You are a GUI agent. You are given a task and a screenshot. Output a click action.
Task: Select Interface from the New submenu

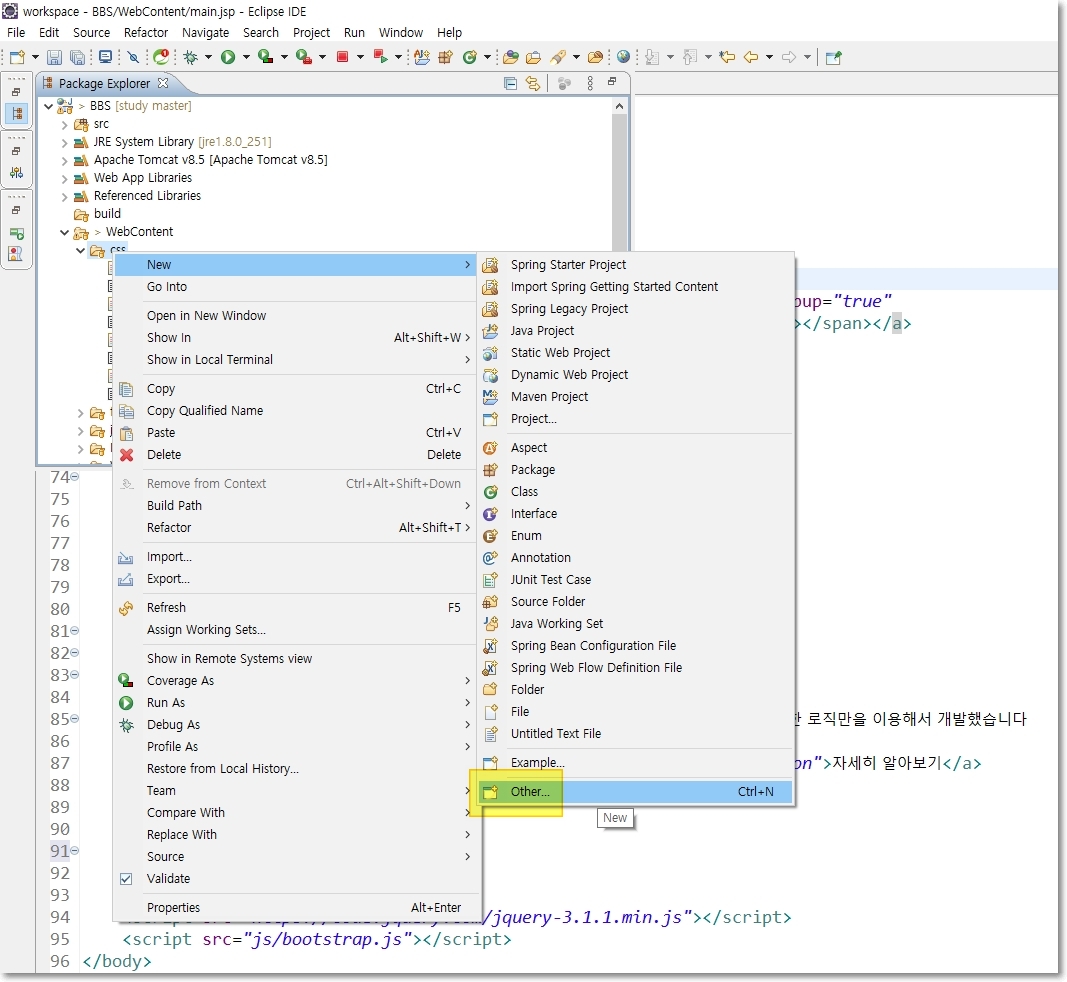click(636, 513)
